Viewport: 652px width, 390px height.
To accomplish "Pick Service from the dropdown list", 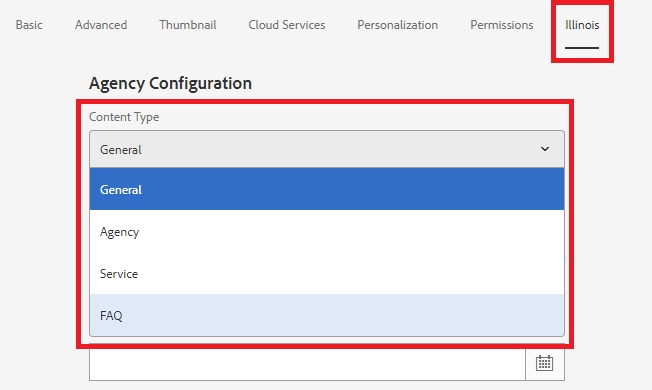I will [x=327, y=273].
